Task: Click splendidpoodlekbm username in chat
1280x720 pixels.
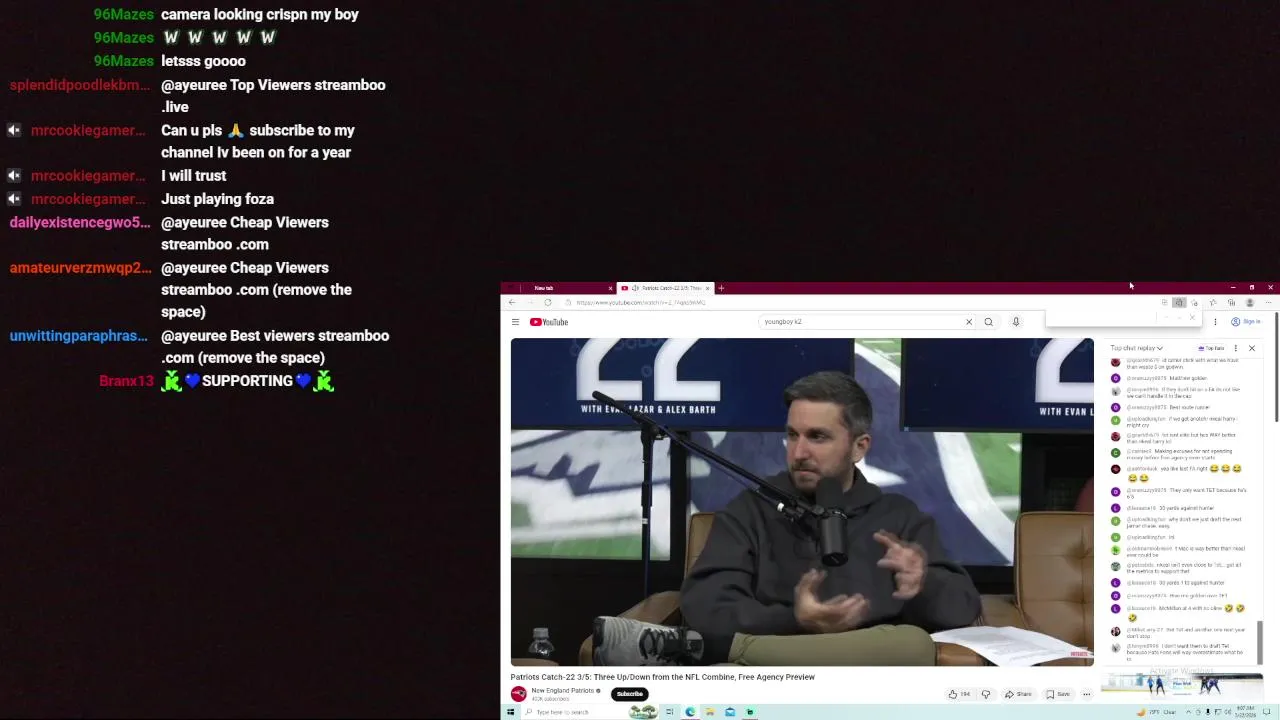Action: pyautogui.click(x=80, y=85)
